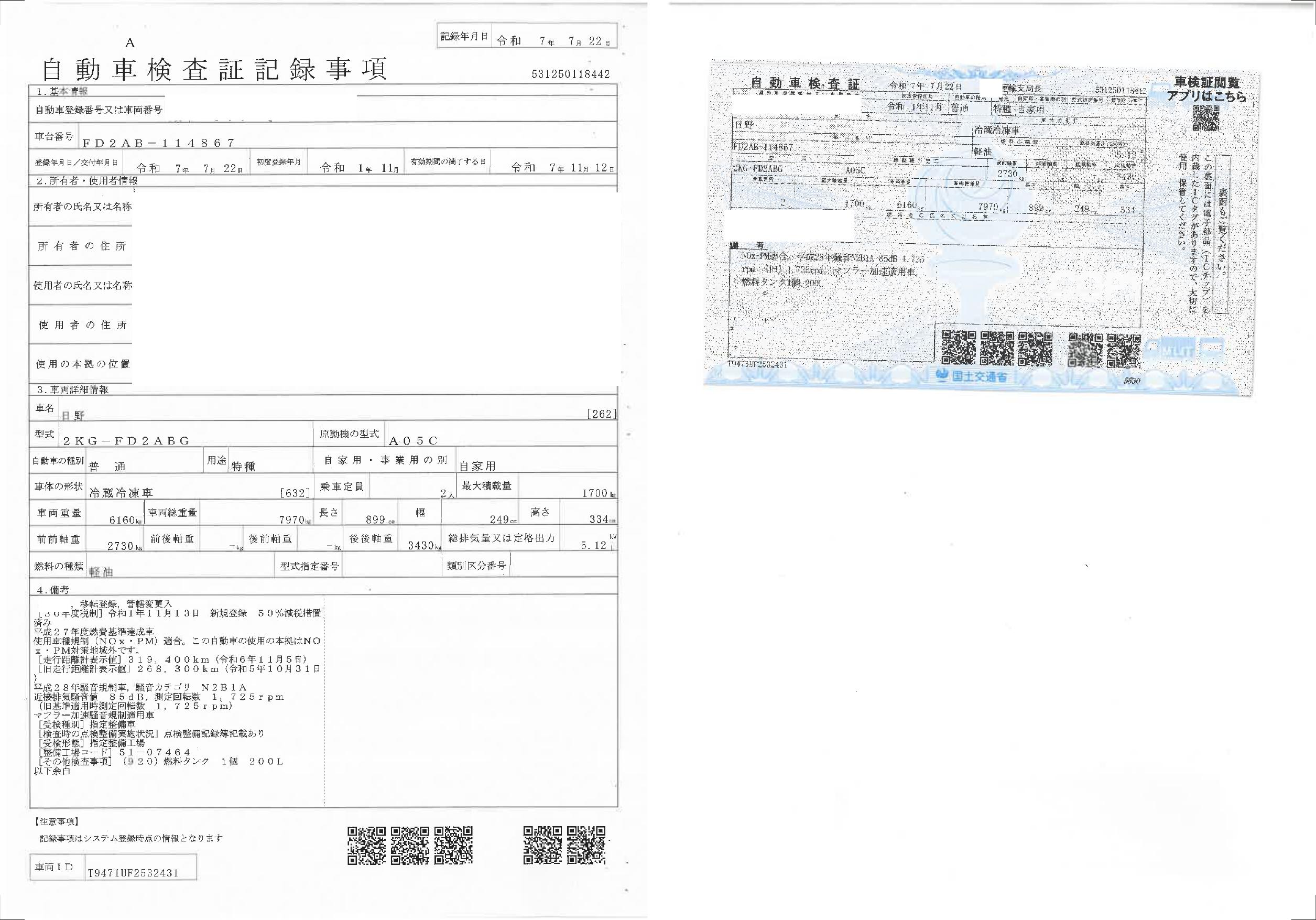This screenshot has height=920, width=1316.
Task: Click chassis number FD2AB-114867 on record sheet
Action: point(159,143)
